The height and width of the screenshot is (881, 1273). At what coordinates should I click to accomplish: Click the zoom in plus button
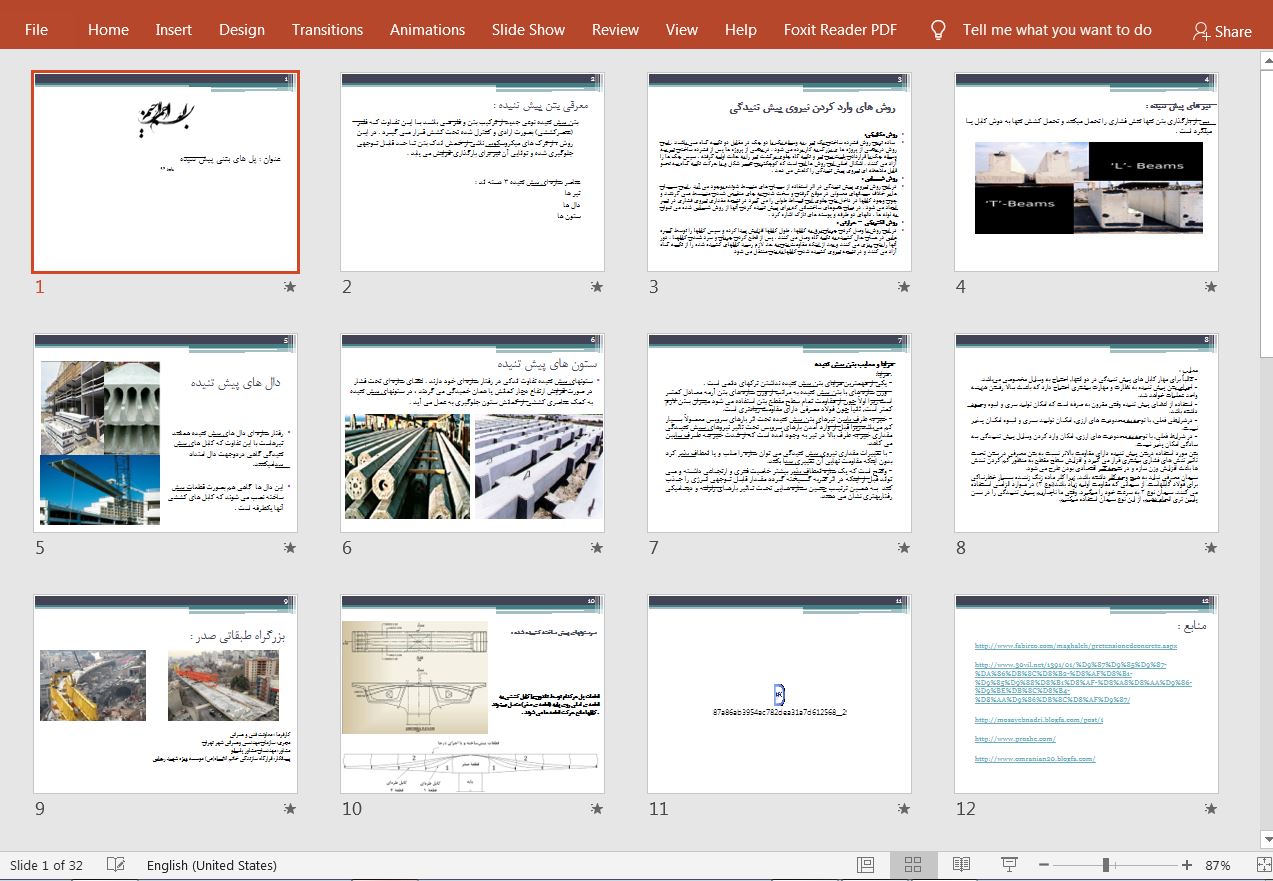1187,865
